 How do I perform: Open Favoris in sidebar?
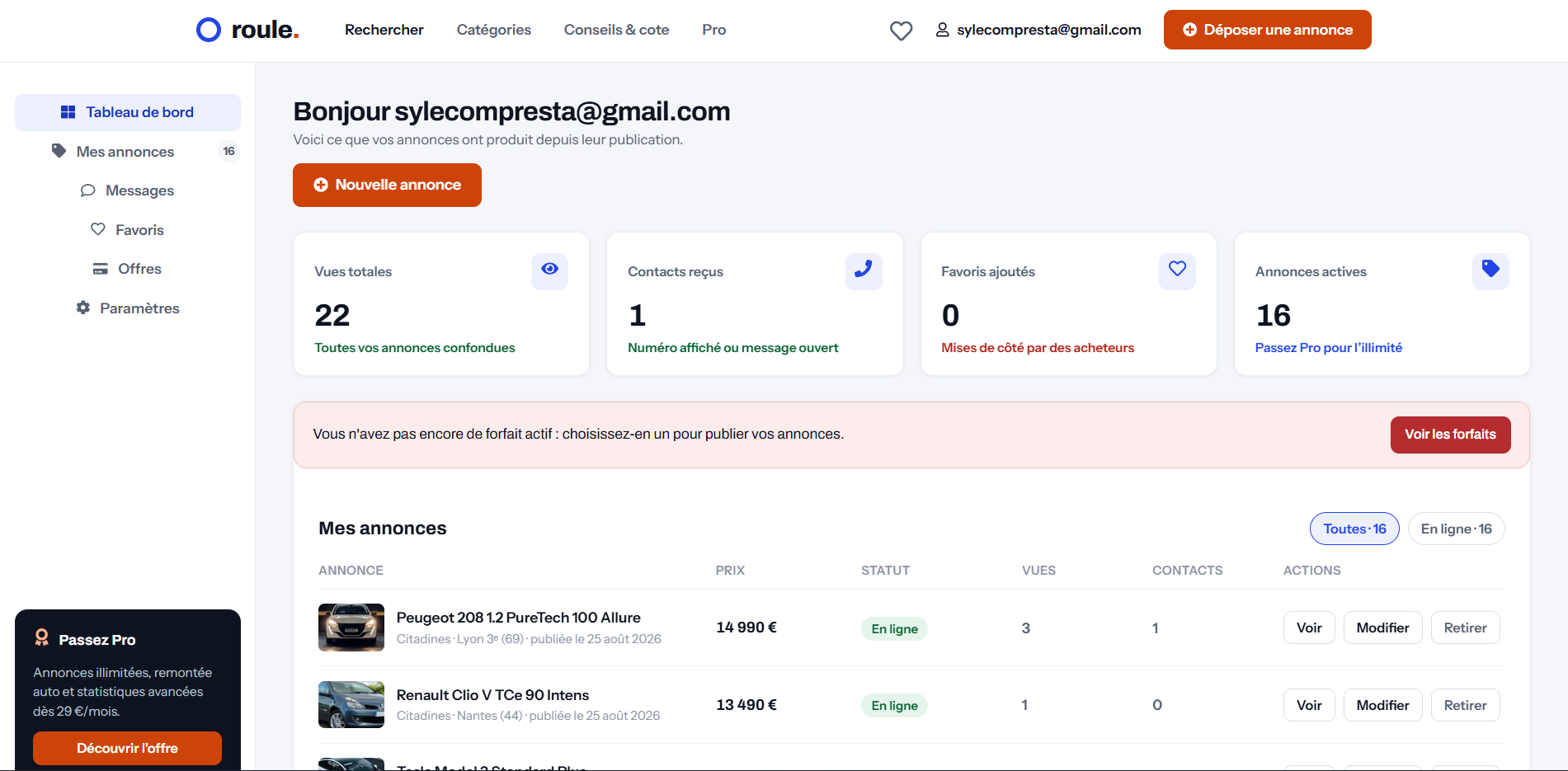[x=128, y=230]
